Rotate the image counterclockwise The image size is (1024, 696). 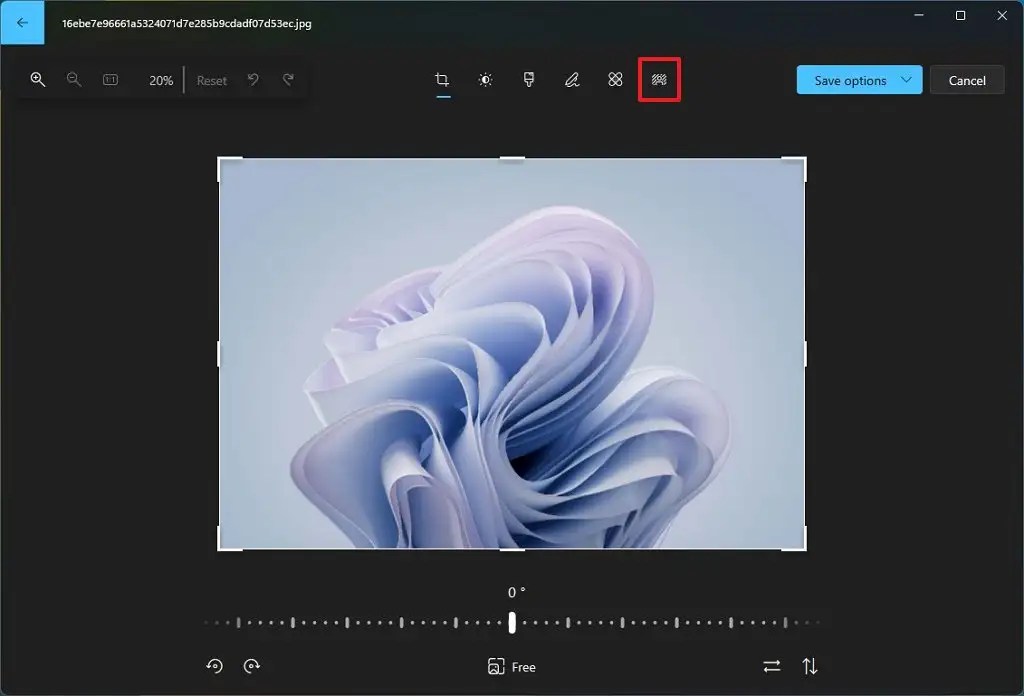[x=214, y=666]
